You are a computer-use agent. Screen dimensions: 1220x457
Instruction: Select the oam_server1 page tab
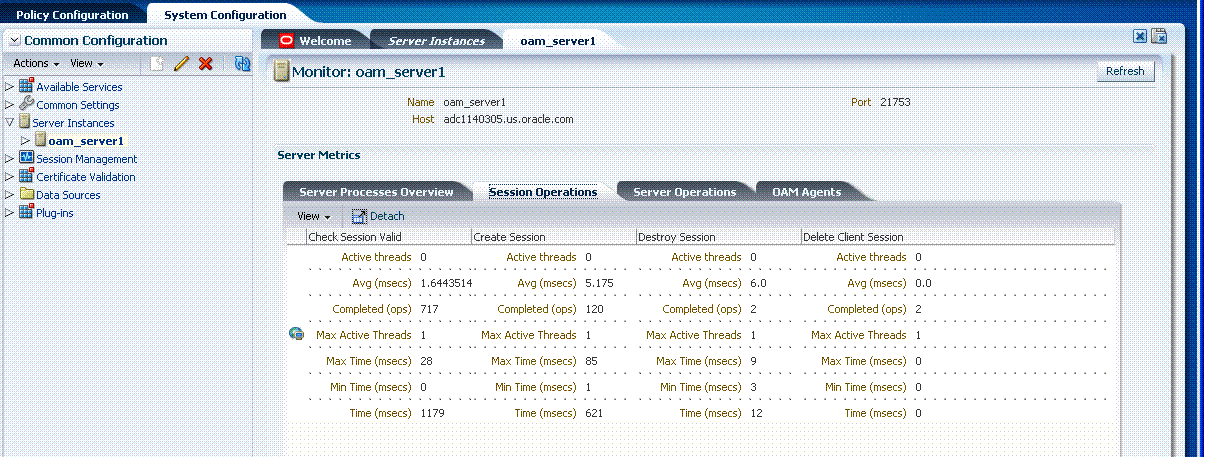[x=557, y=41]
